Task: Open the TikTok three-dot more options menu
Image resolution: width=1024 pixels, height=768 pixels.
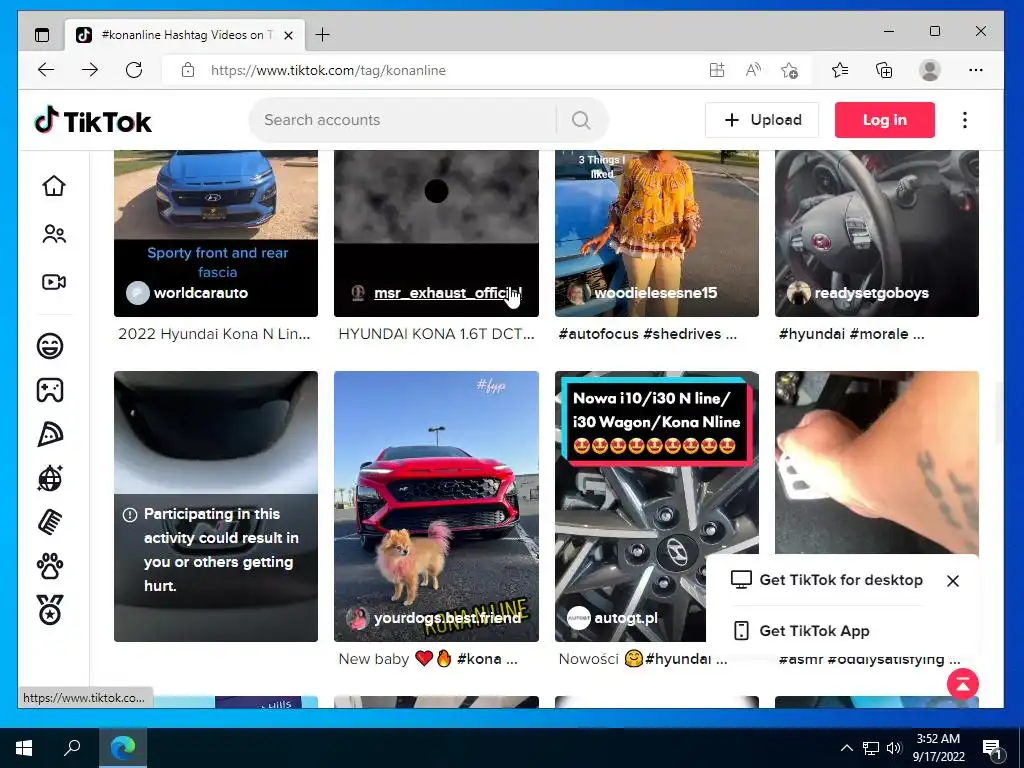Action: pyautogui.click(x=965, y=120)
